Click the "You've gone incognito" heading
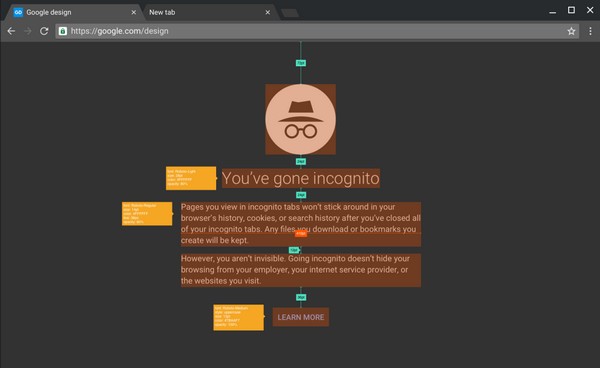 point(301,178)
